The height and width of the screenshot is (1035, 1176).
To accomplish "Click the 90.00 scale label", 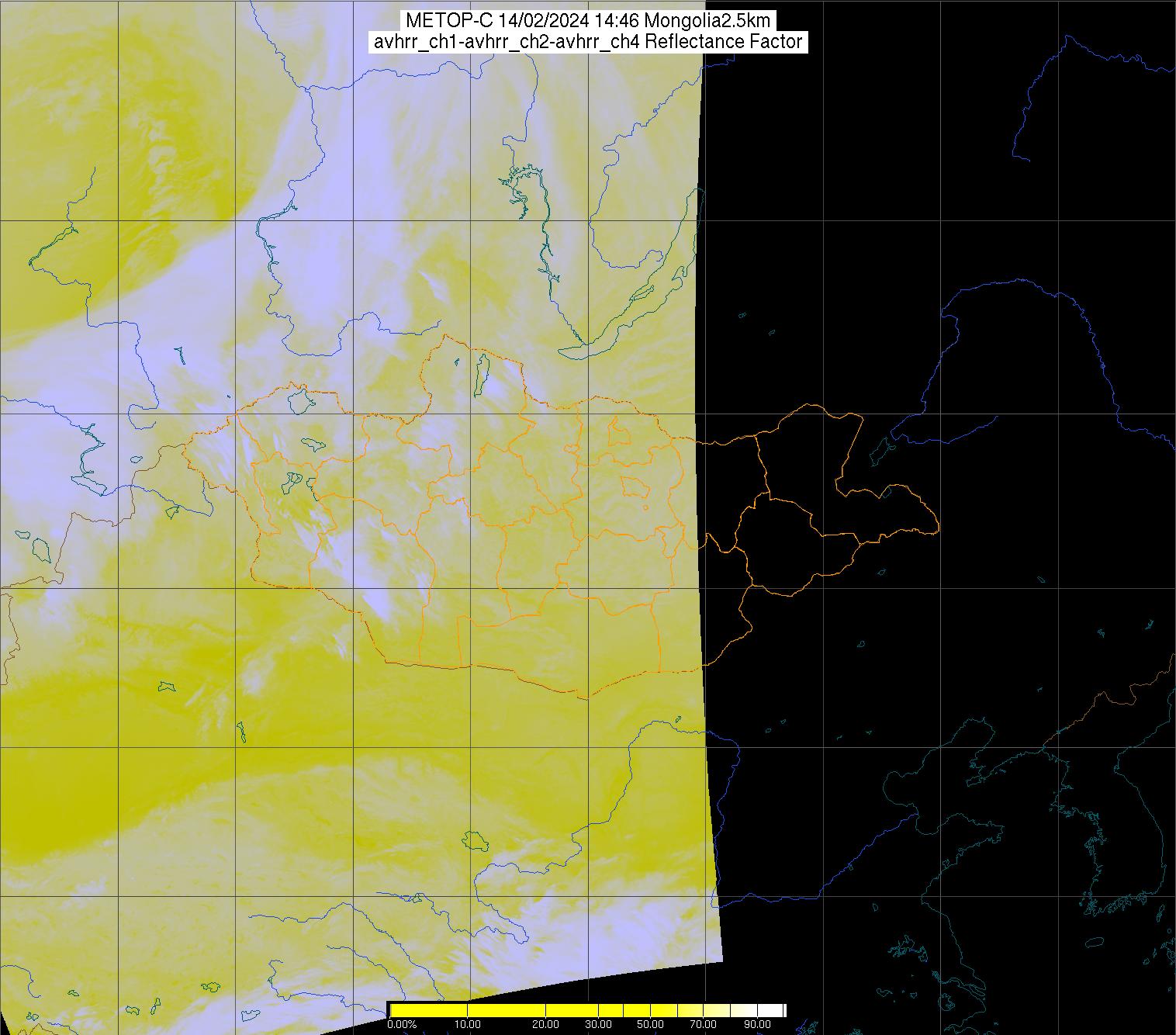I will tap(756, 1025).
